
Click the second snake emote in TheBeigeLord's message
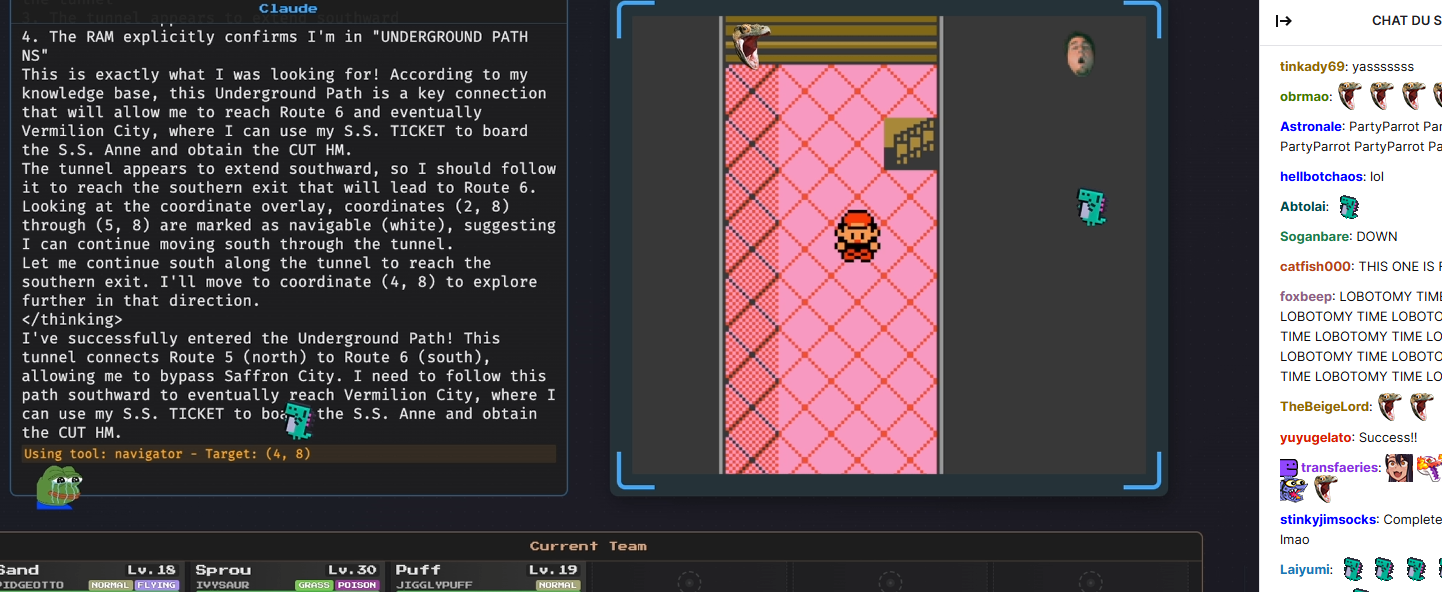1421,407
